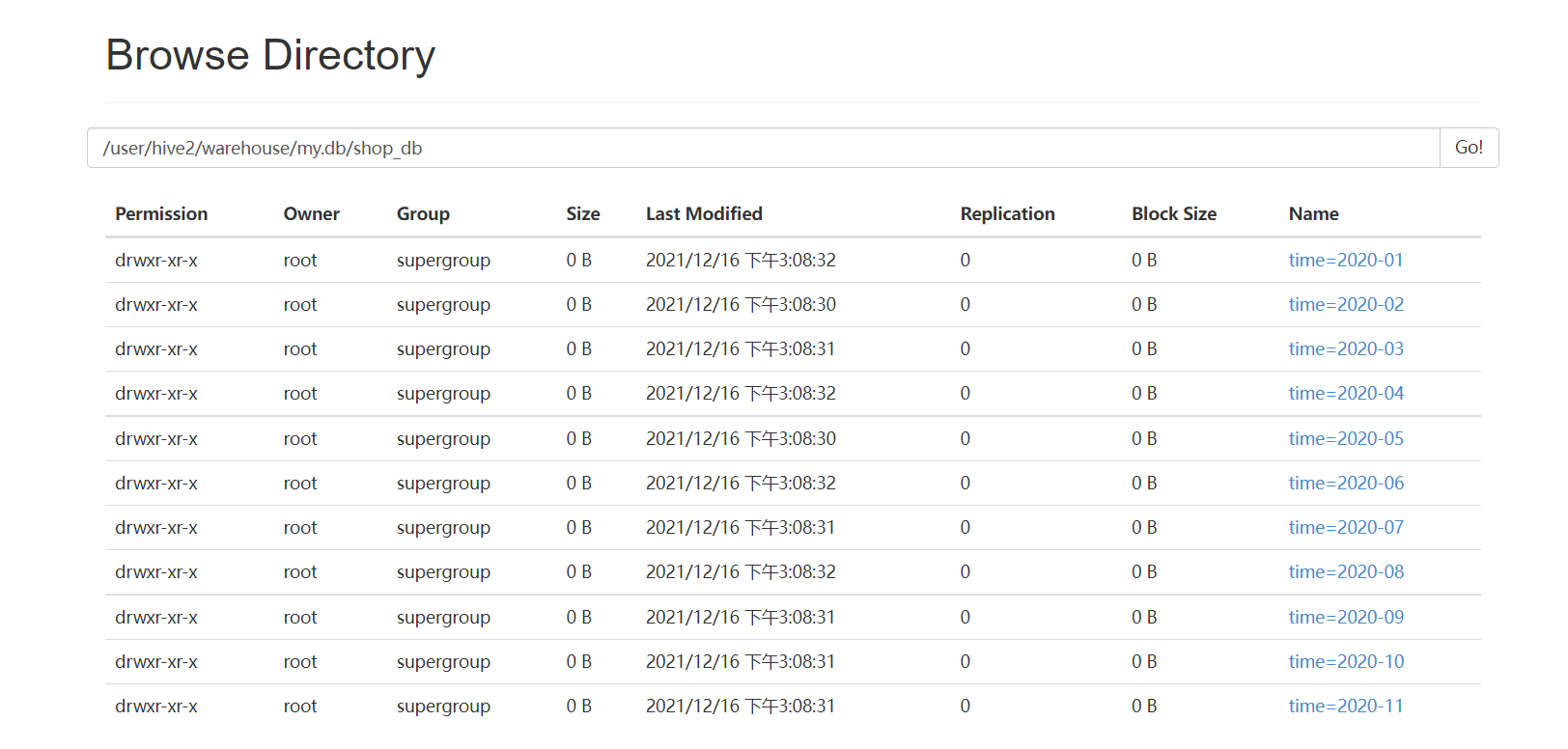The image size is (1568, 749).
Task: Open the time=2020-02 directory link
Action: pos(1346,304)
